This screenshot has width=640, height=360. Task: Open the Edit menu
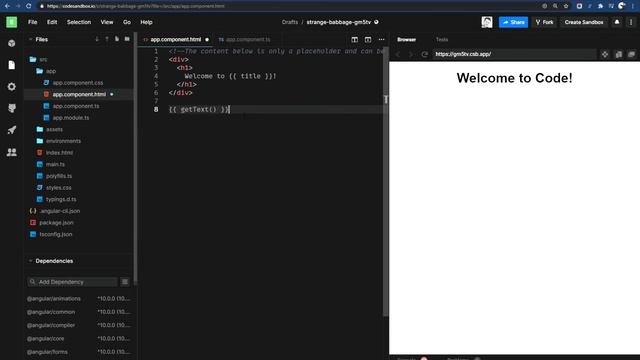pos(52,22)
